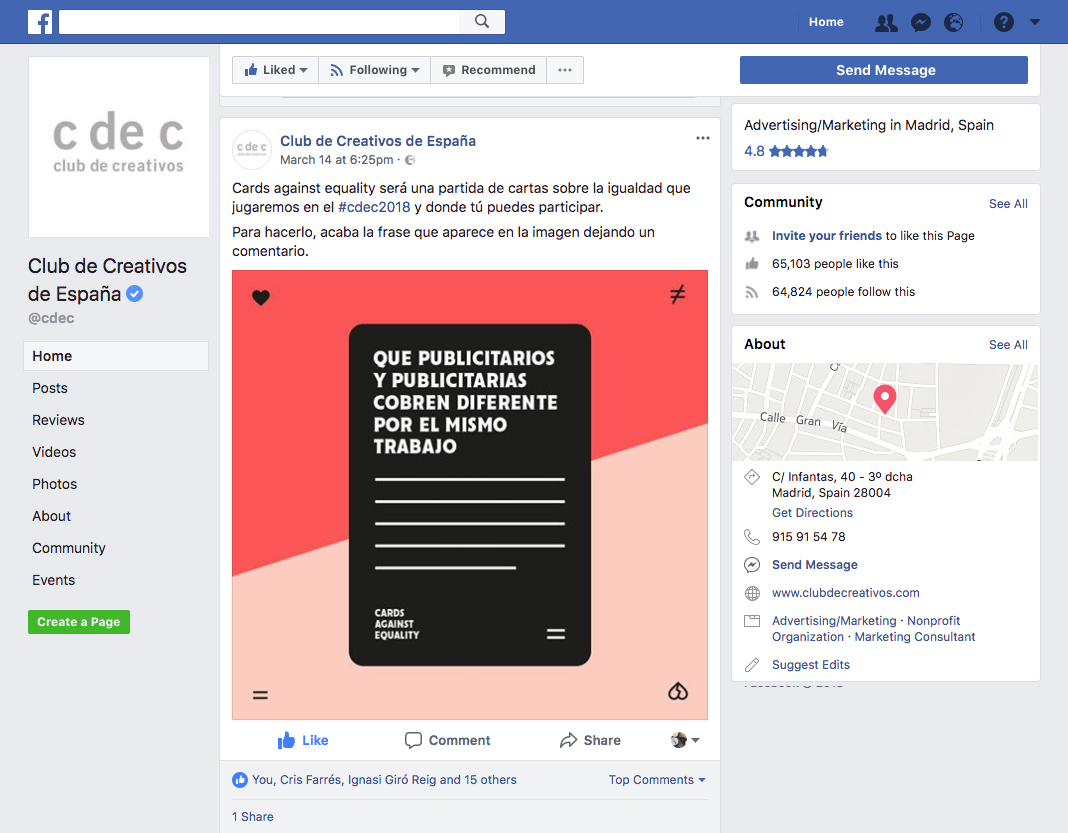
Task: Click the March 14 at 6:25pm timestamp
Action: pos(336,160)
